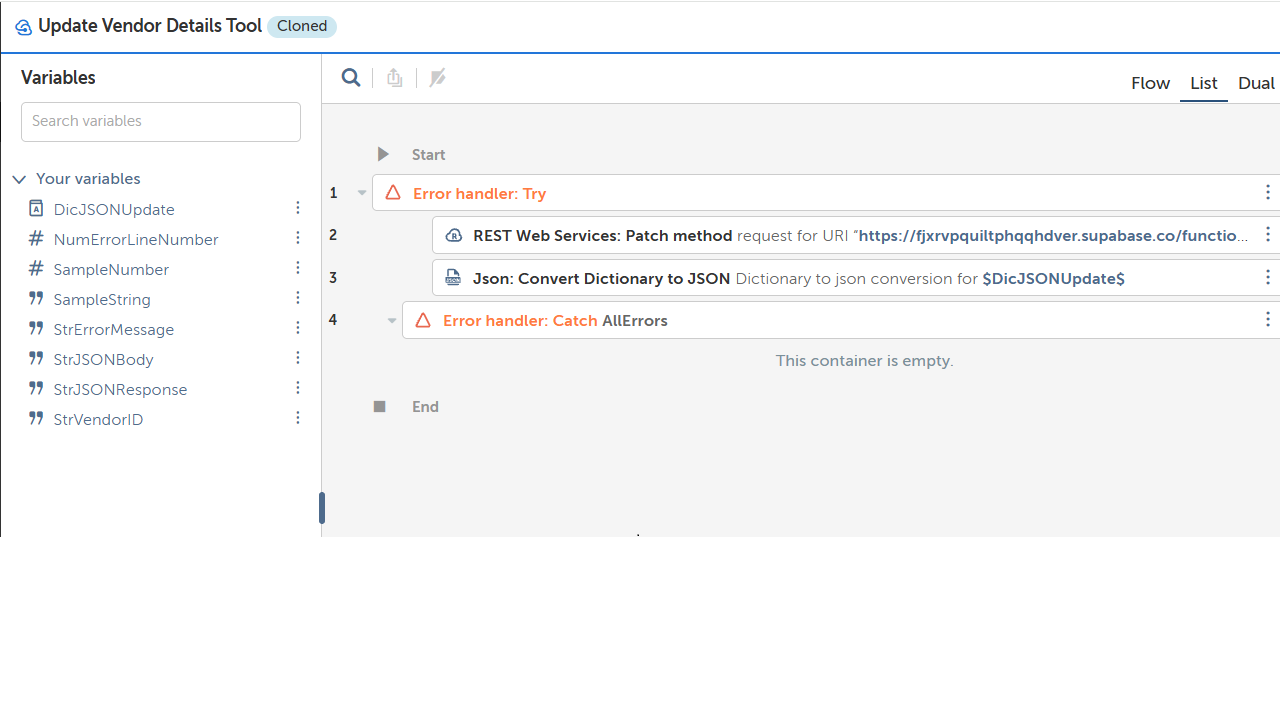Click the Search variables input field
Viewport: 1280px width, 720px height.
(x=161, y=121)
